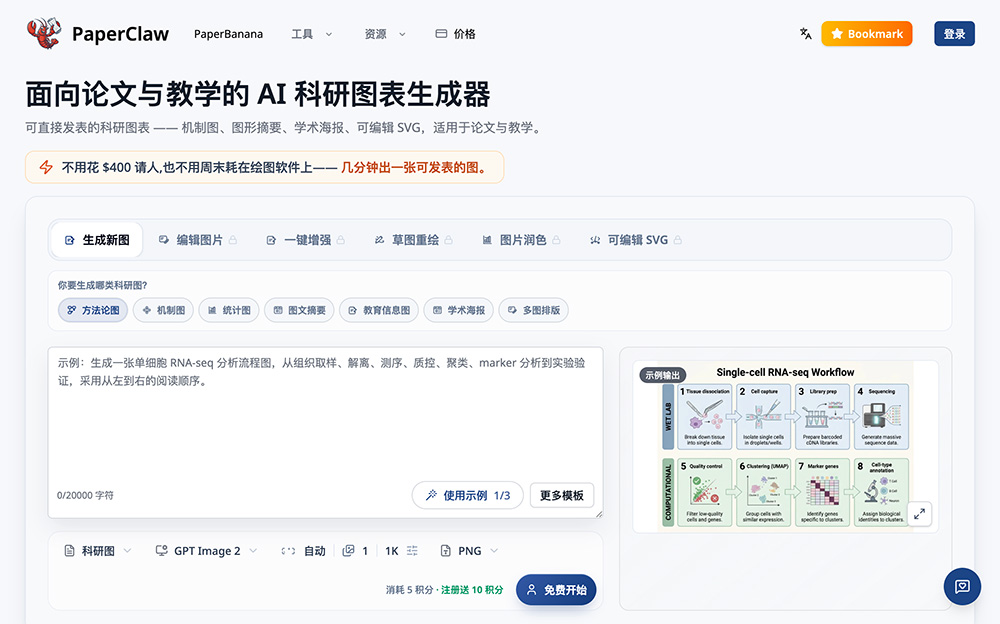Open the PNG format dropdown
Image resolution: width=1000 pixels, height=624 pixels.
point(469,551)
